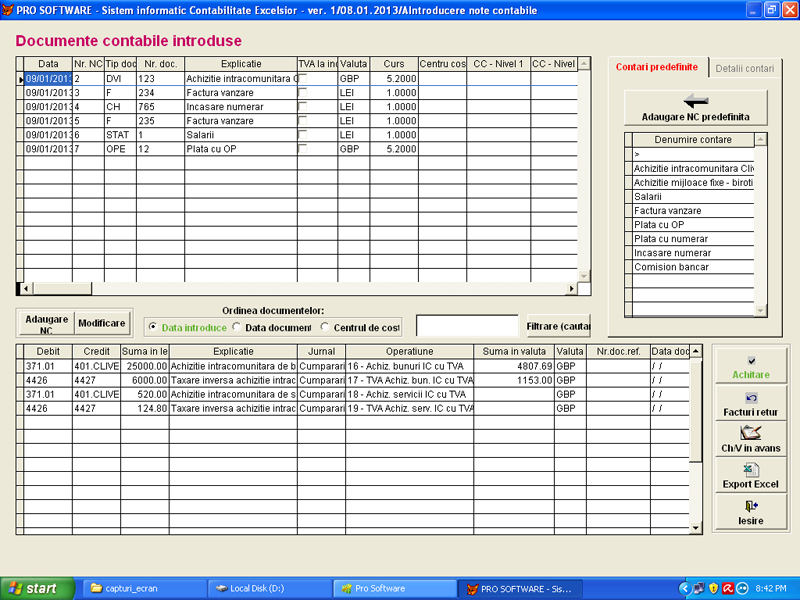Open the Windows start button

click(37, 588)
